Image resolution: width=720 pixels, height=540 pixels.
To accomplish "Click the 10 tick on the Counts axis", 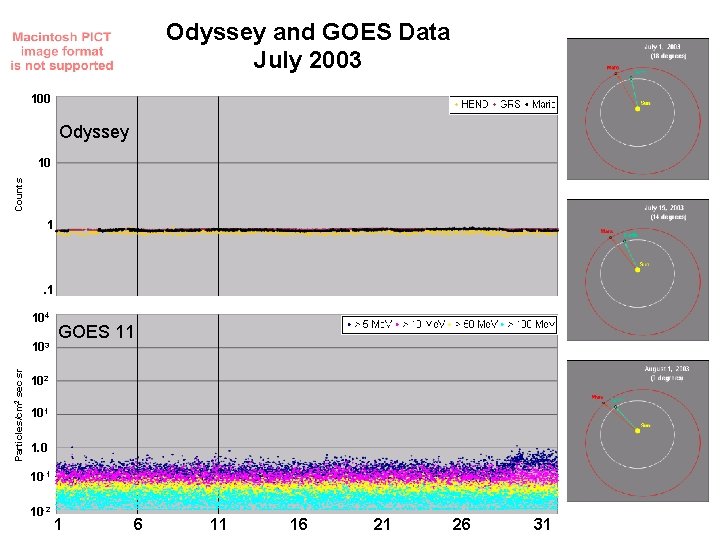I will (x=45, y=163).
